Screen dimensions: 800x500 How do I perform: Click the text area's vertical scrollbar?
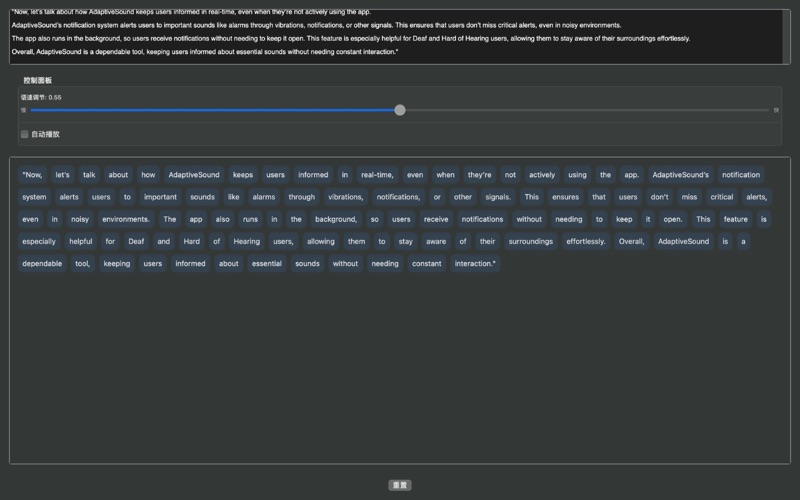(x=786, y=37)
